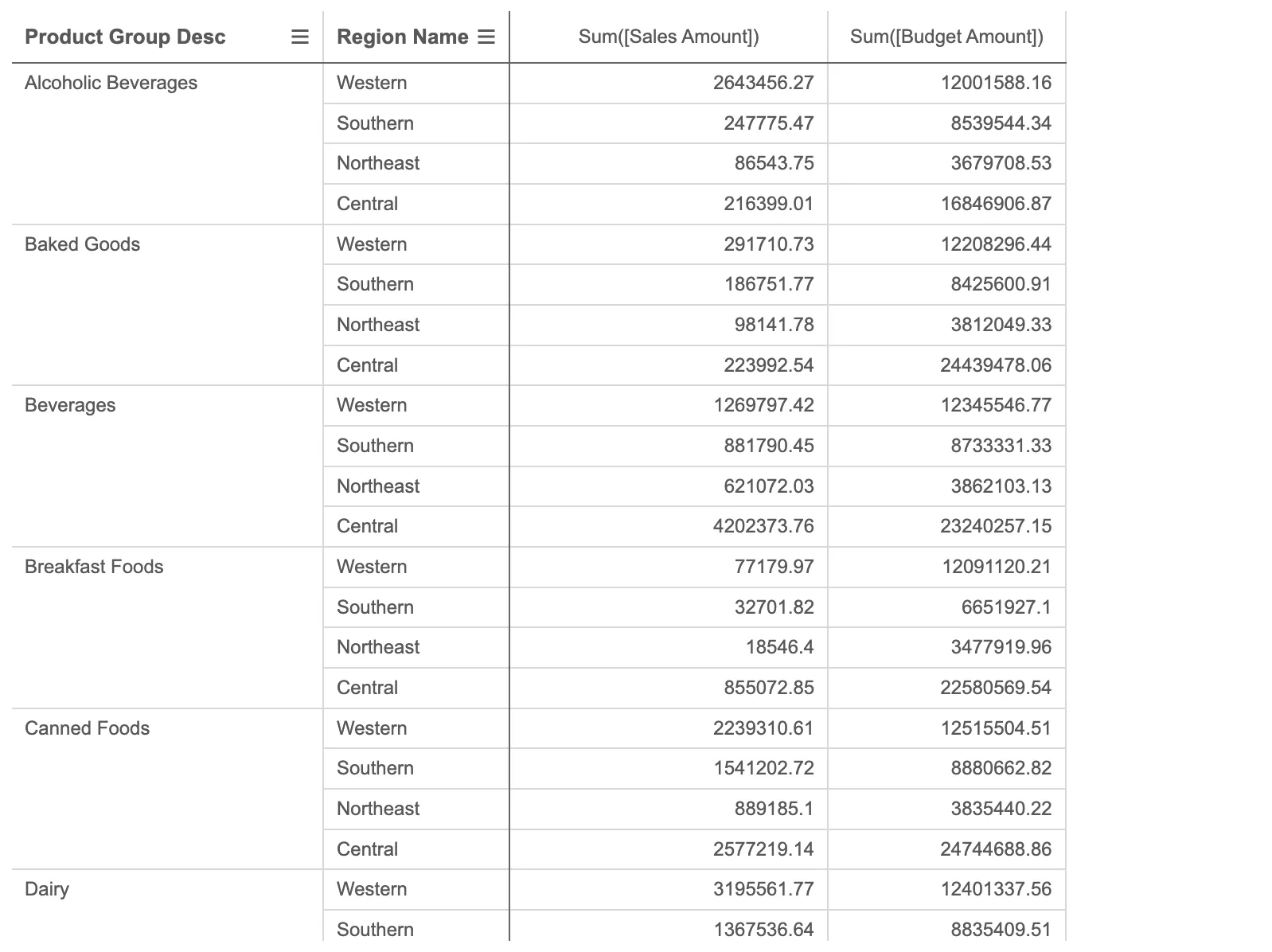Sort by the Sum([Sales Amount]) column header
This screenshot has height=952, width=1272.
669,37
